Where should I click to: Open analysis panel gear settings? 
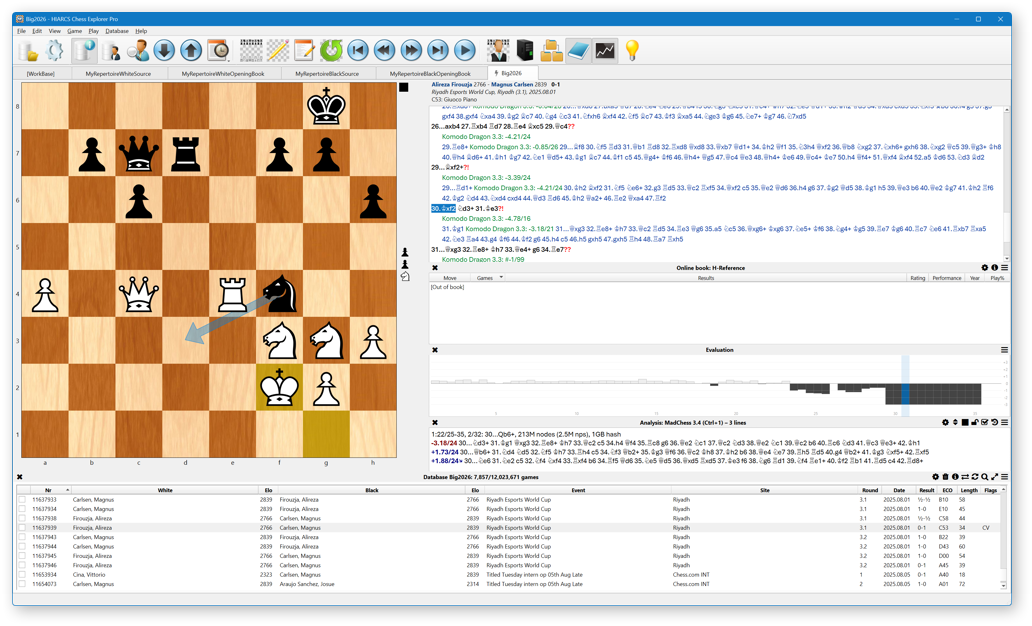(945, 423)
